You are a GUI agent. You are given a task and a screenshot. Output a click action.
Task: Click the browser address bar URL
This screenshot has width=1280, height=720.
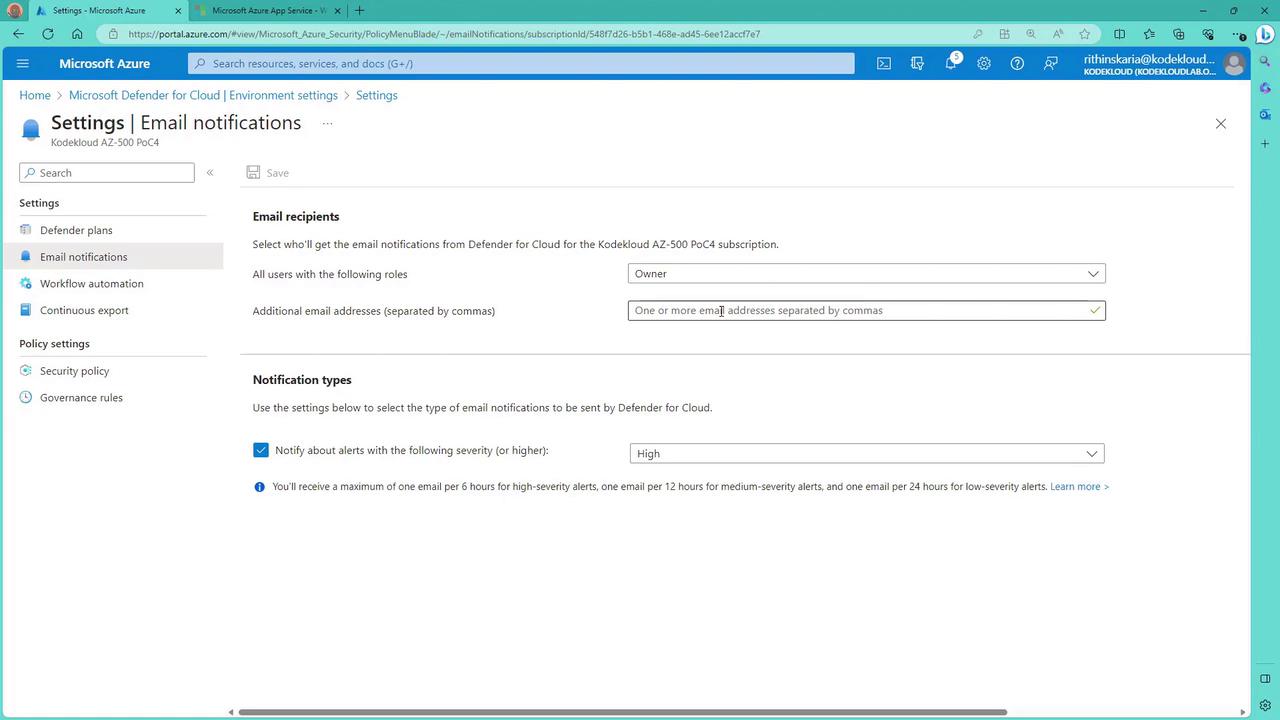[x=445, y=34]
